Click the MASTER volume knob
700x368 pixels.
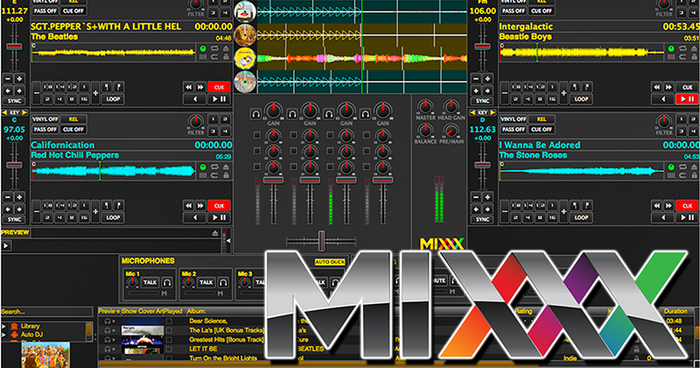click(425, 107)
